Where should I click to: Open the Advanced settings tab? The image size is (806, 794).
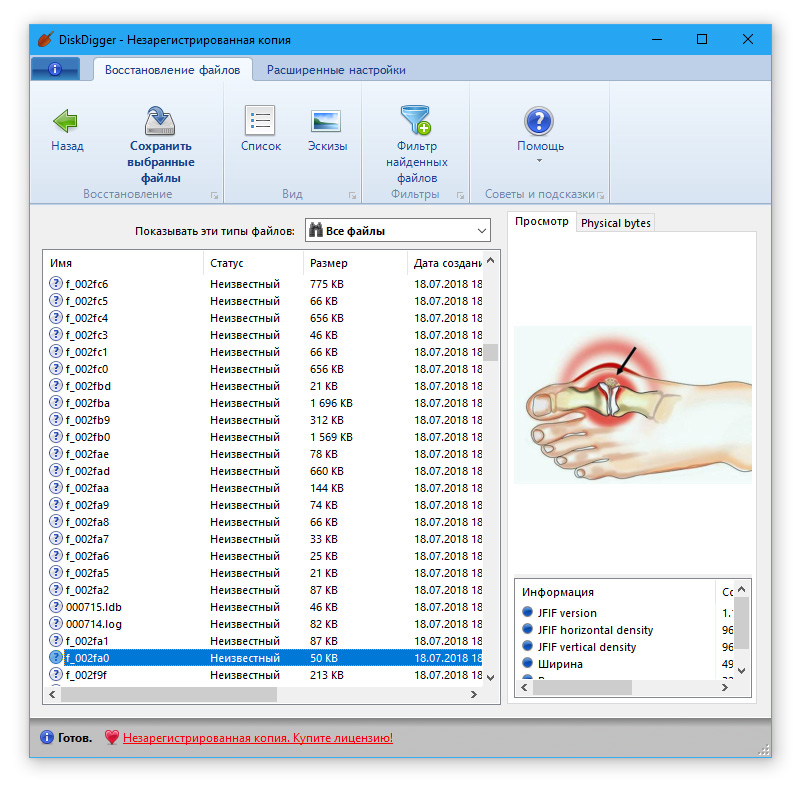[336, 70]
